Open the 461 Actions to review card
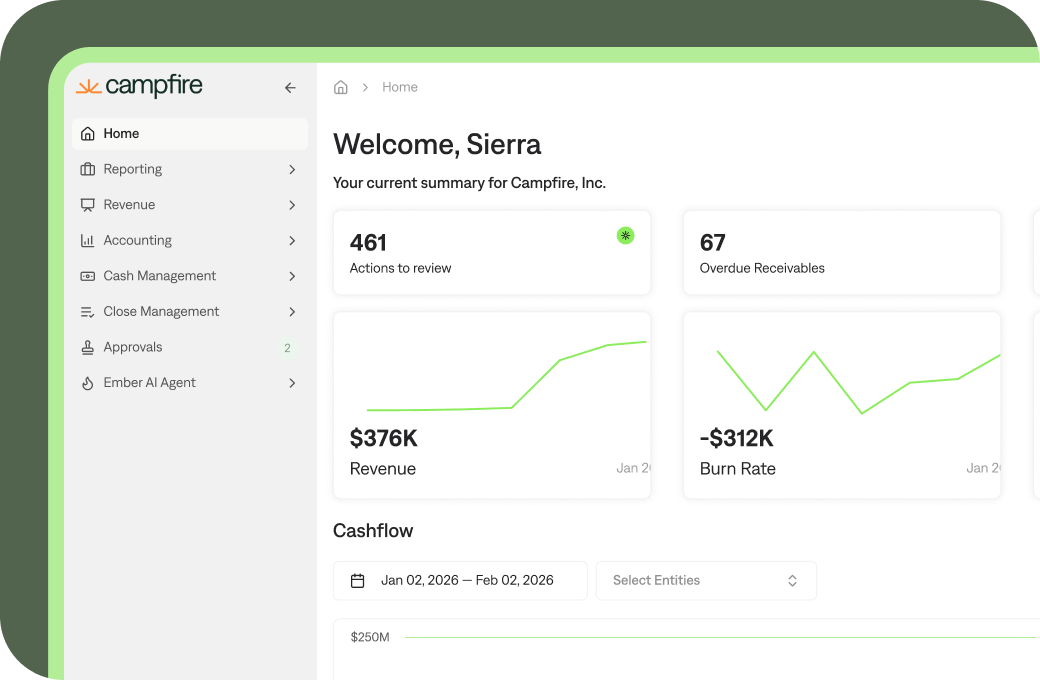The width and height of the screenshot is (1040, 680). point(491,253)
